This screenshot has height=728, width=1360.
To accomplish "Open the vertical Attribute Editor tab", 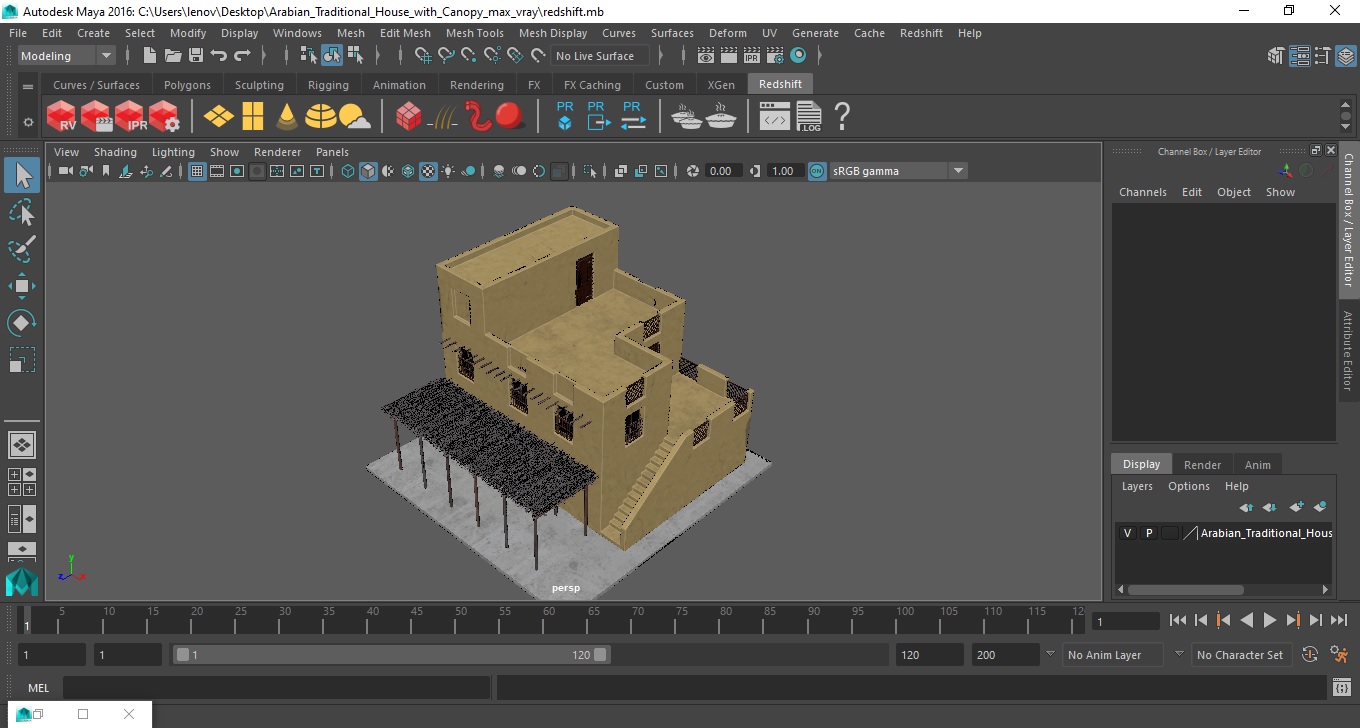I will point(1348,351).
